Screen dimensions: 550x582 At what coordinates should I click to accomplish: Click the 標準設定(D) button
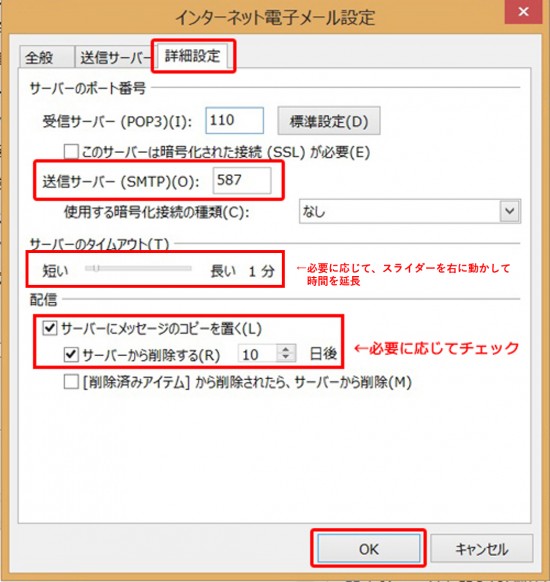click(x=329, y=121)
